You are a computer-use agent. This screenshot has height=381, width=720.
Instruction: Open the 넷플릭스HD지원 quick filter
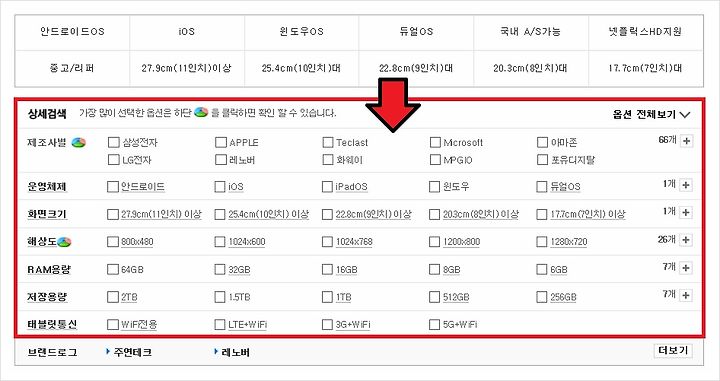click(x=645, y=32)
